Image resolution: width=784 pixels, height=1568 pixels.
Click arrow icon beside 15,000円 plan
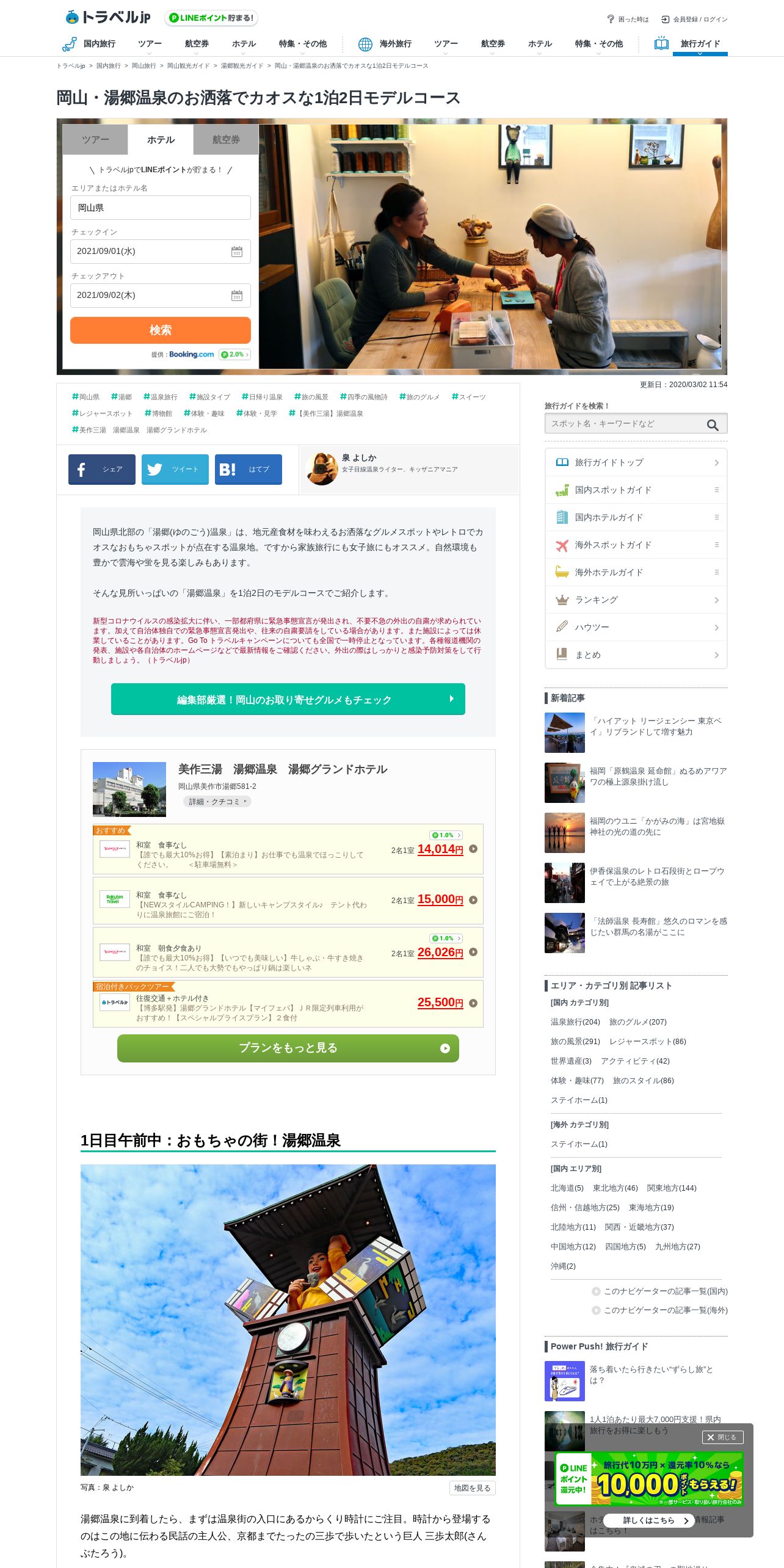[x=473, y=900]
